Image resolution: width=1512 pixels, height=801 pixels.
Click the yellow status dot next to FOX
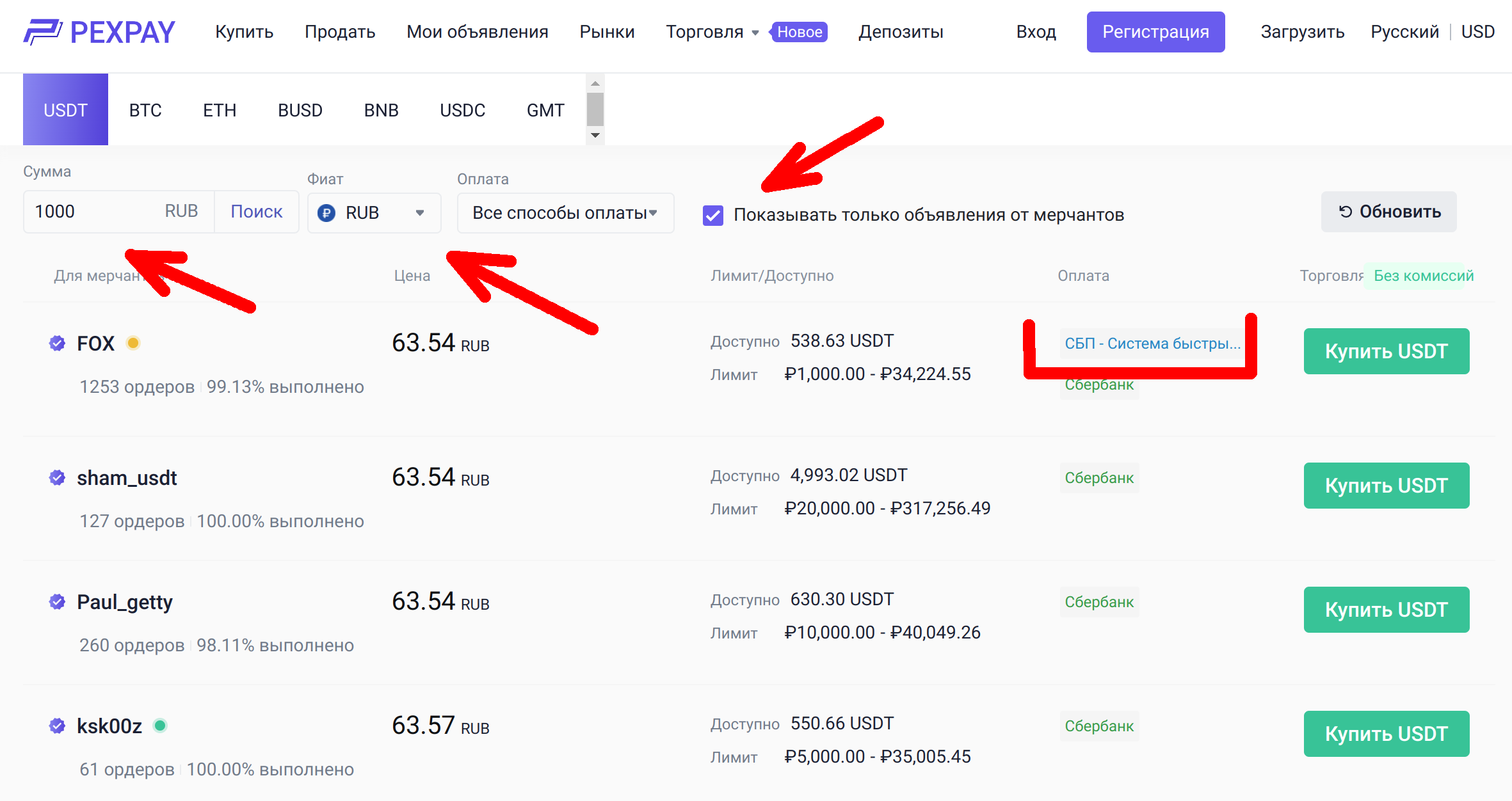tap(133, 344)
